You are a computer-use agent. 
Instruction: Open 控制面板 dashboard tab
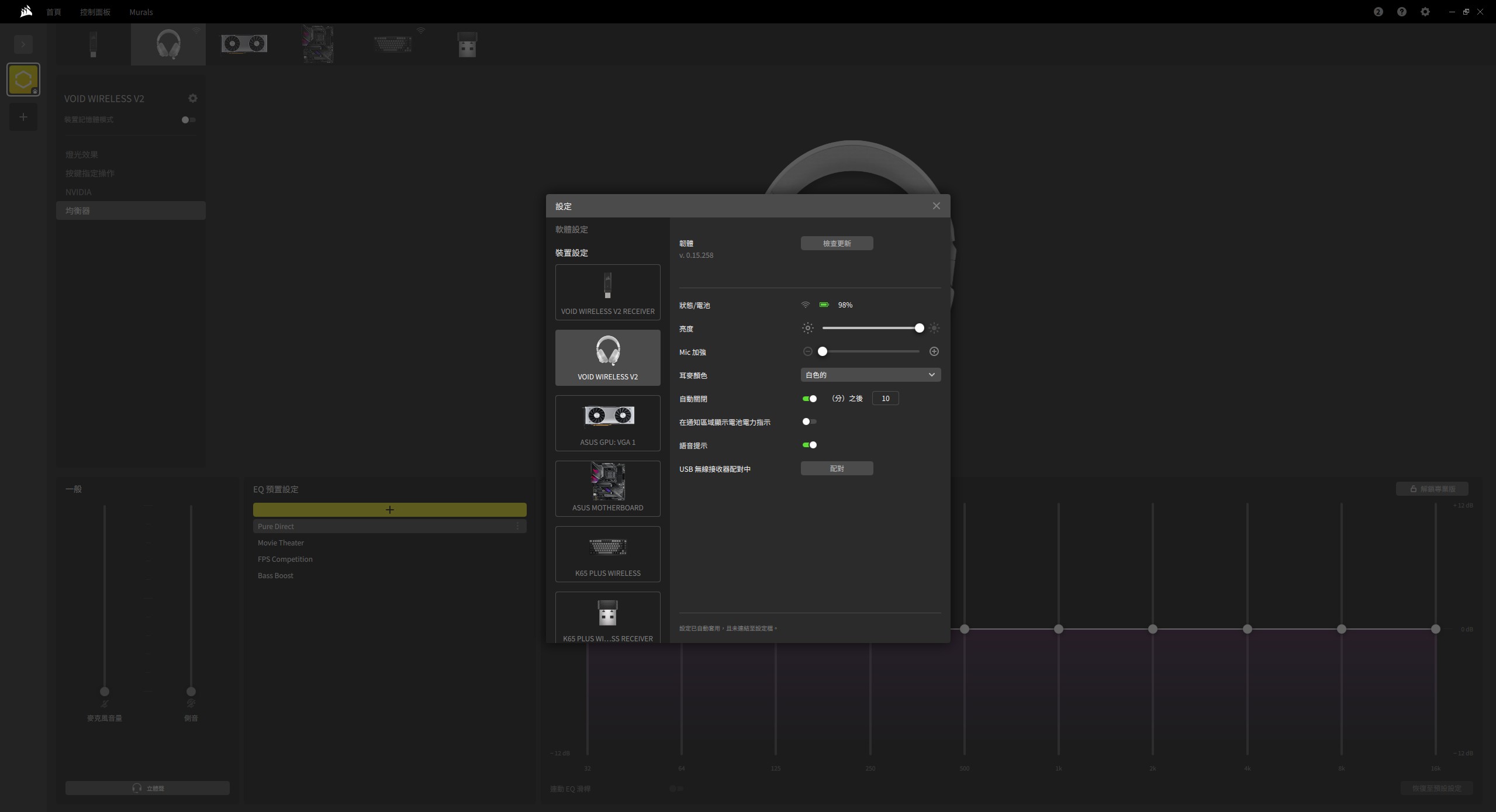[95, 12]
